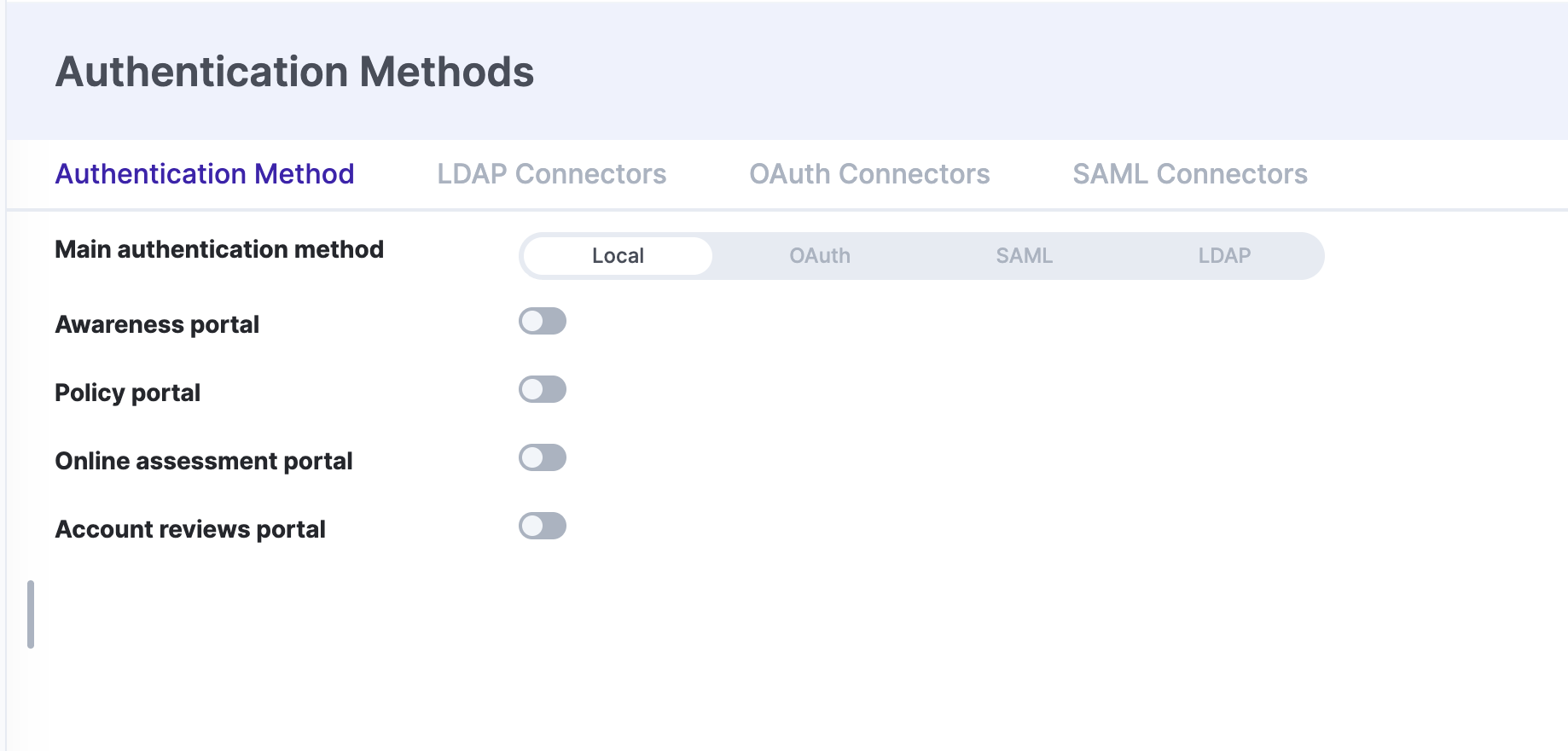Screen dimensions: 1568x751
Task: Click the Online assessment portal label
Action: (x=204, y=461)
